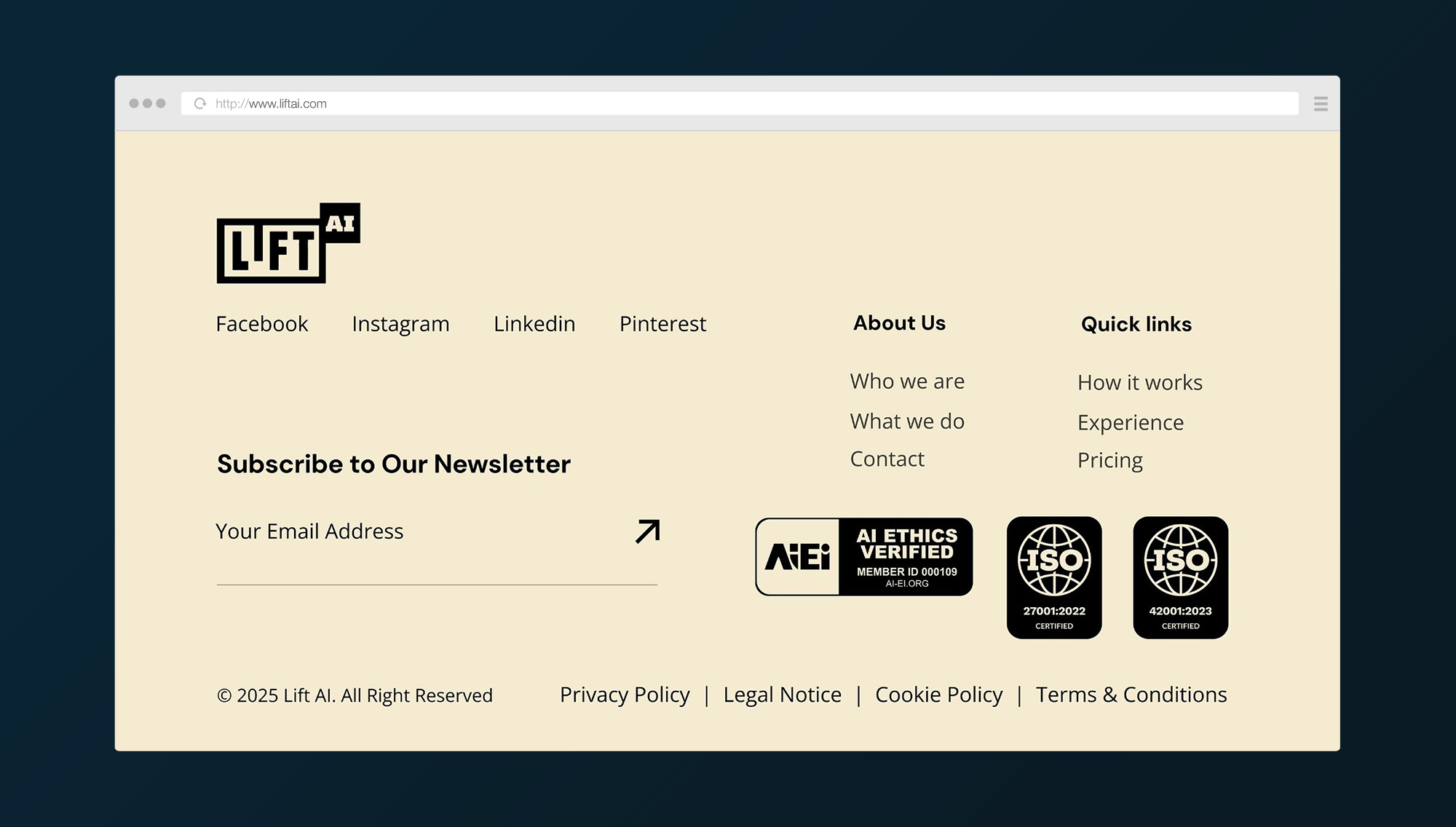Click the ISO 42001:2023 certified badge

coord(1180,577)
